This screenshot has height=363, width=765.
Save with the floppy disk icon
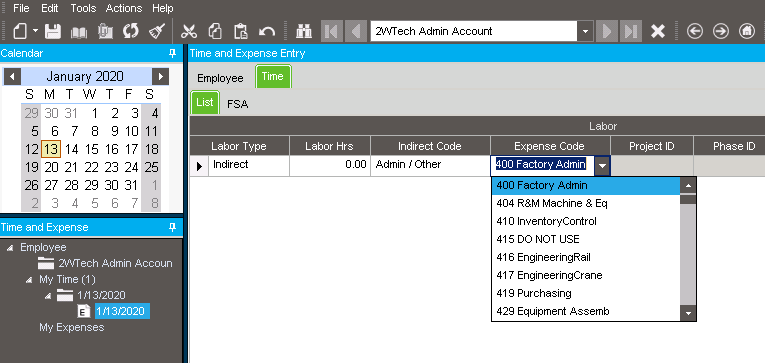click(x=53, y=32)
